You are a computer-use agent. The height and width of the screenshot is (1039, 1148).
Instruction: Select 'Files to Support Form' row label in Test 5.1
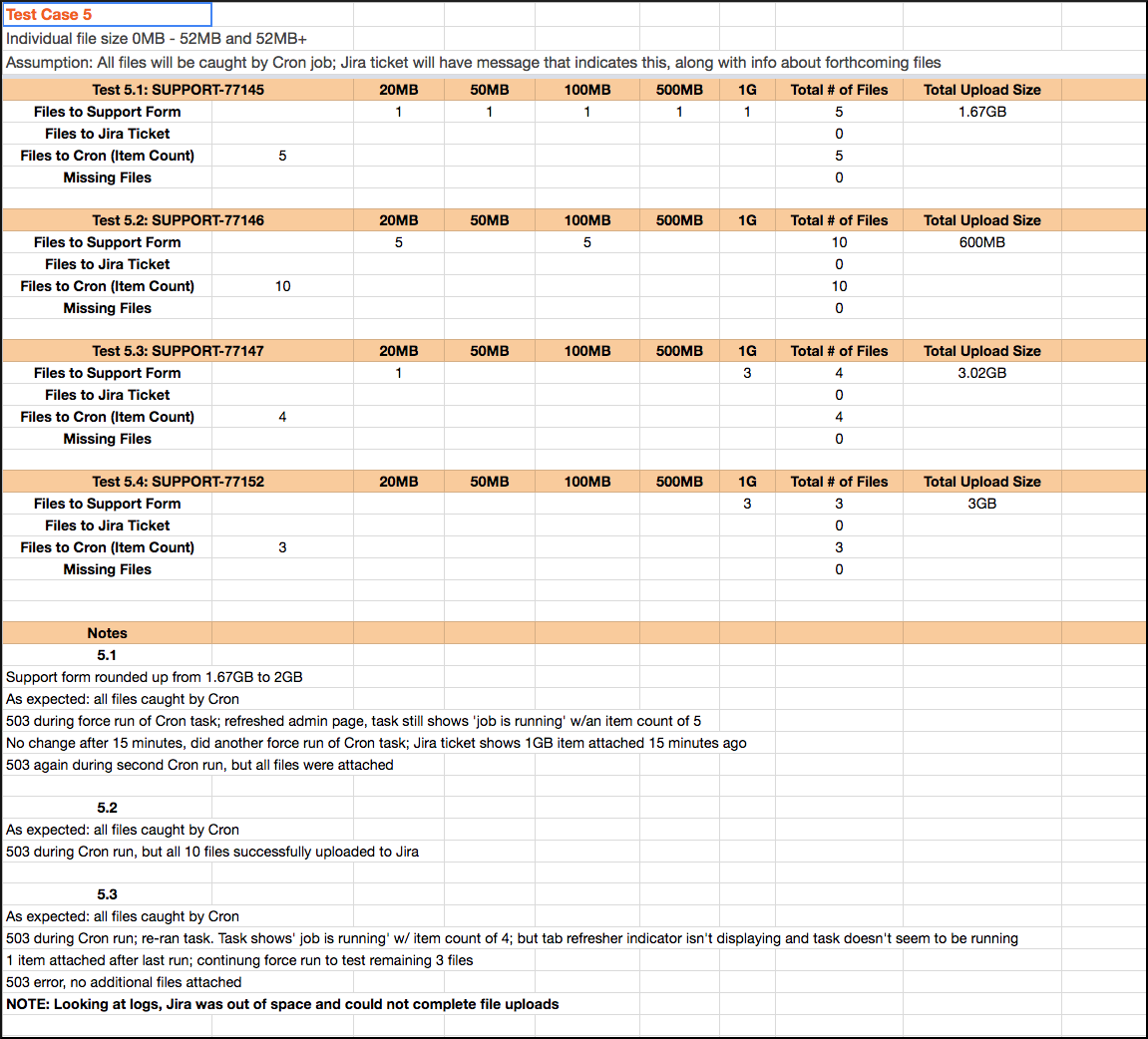[107, 112]
